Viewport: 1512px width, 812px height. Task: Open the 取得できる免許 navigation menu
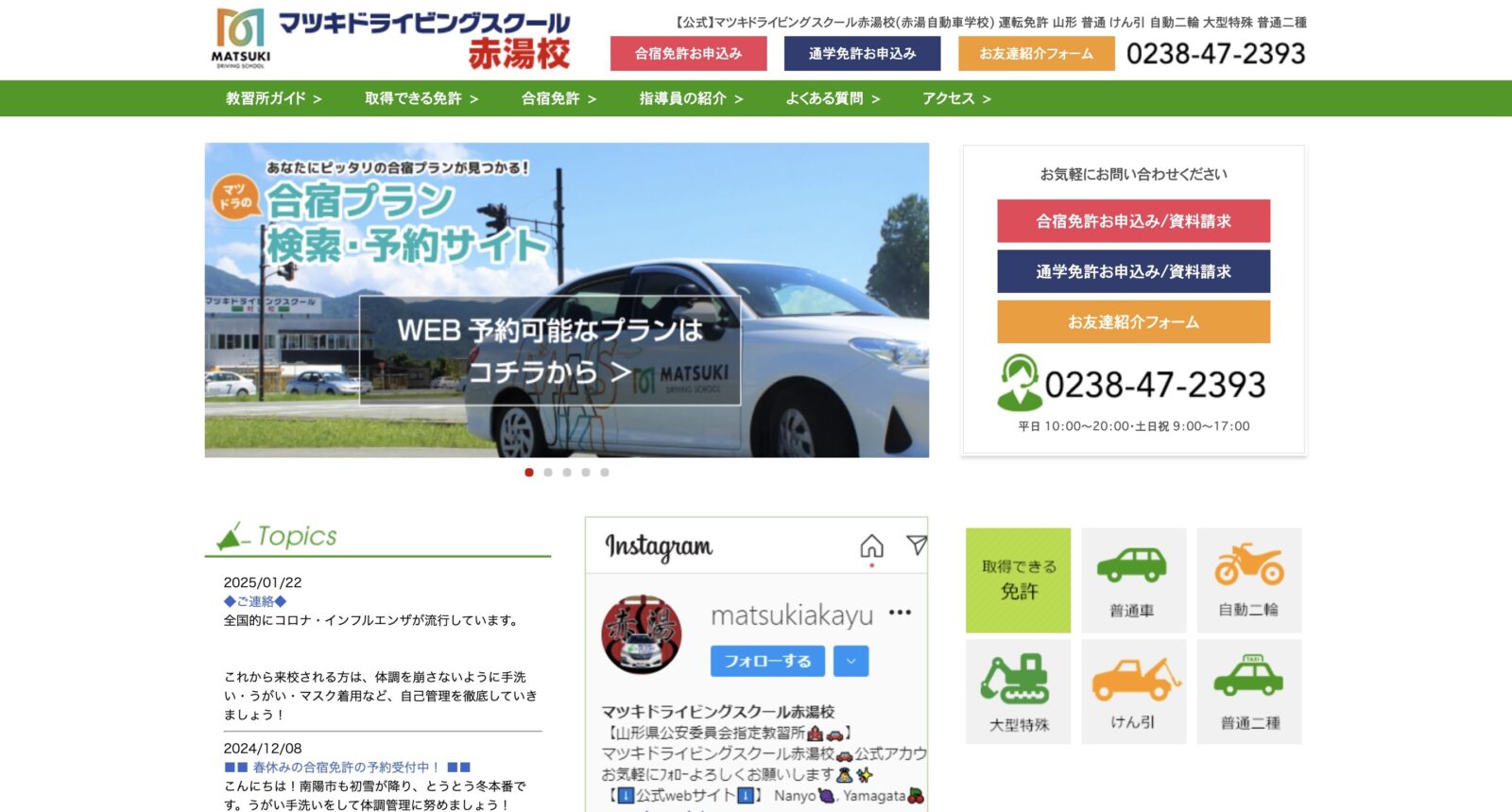(x=421, y=98)
